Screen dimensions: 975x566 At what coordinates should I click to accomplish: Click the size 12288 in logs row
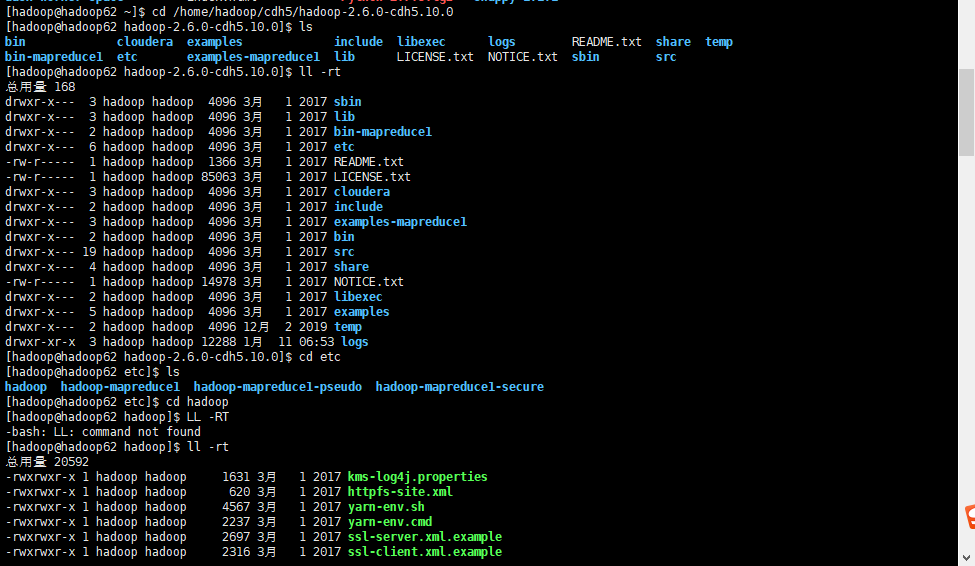pyautogui.click(x=218, y=342)
